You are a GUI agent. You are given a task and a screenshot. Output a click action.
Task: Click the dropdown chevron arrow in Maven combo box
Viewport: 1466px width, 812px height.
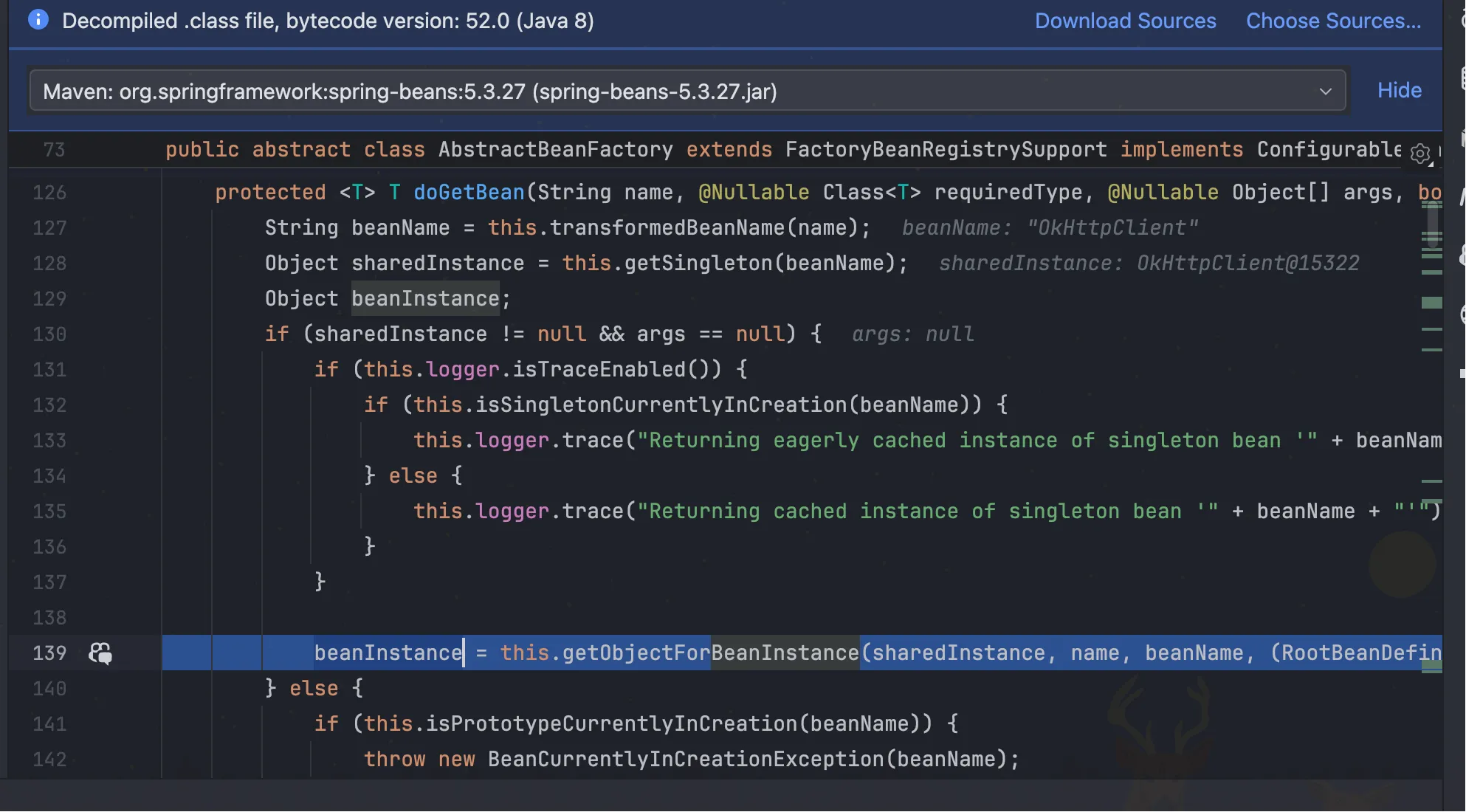pyautogui.click(x=1325, y=92)
